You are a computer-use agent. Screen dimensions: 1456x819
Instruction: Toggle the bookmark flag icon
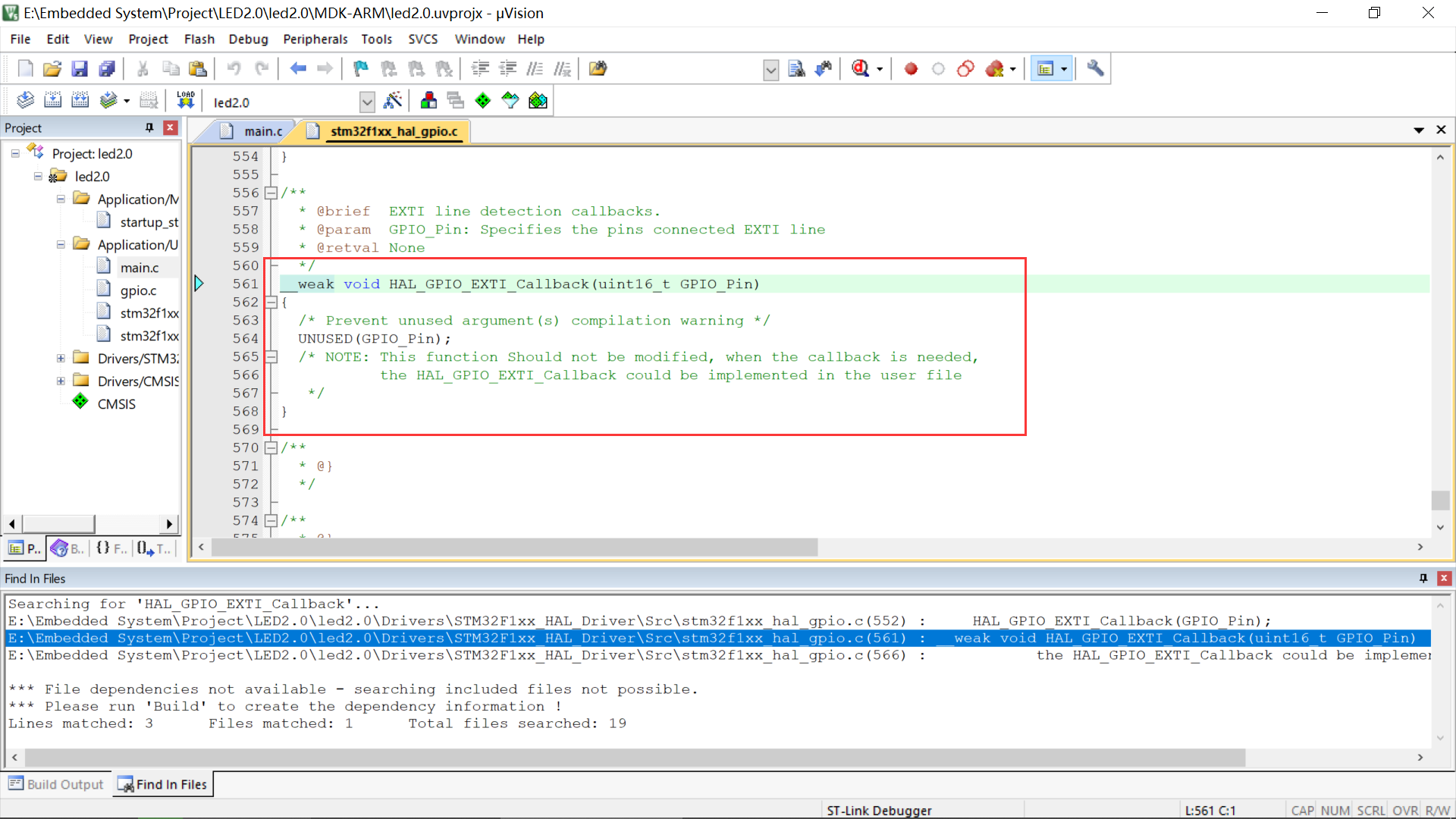point(360,69)
